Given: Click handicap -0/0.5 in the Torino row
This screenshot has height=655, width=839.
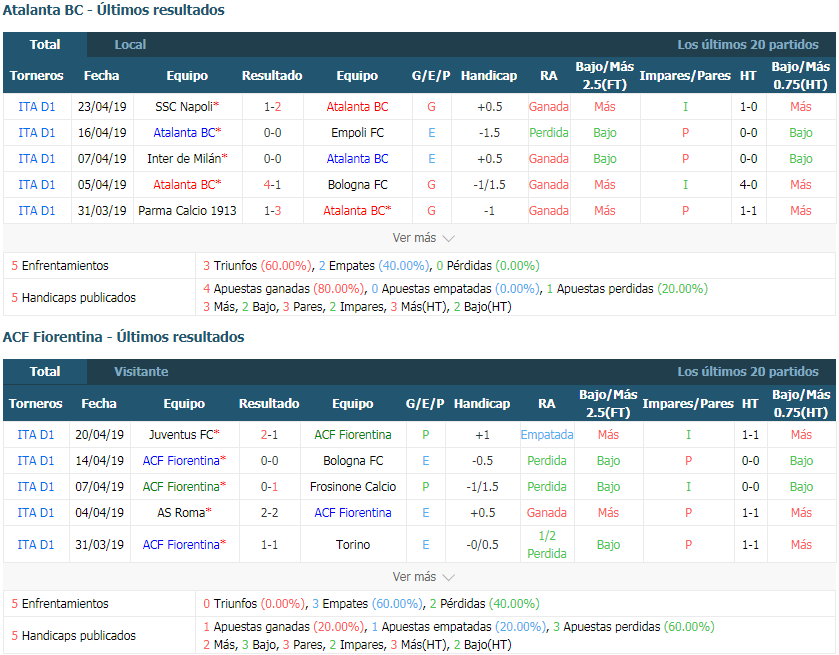Looking at the screenshot, I should [x=483, y=544].
